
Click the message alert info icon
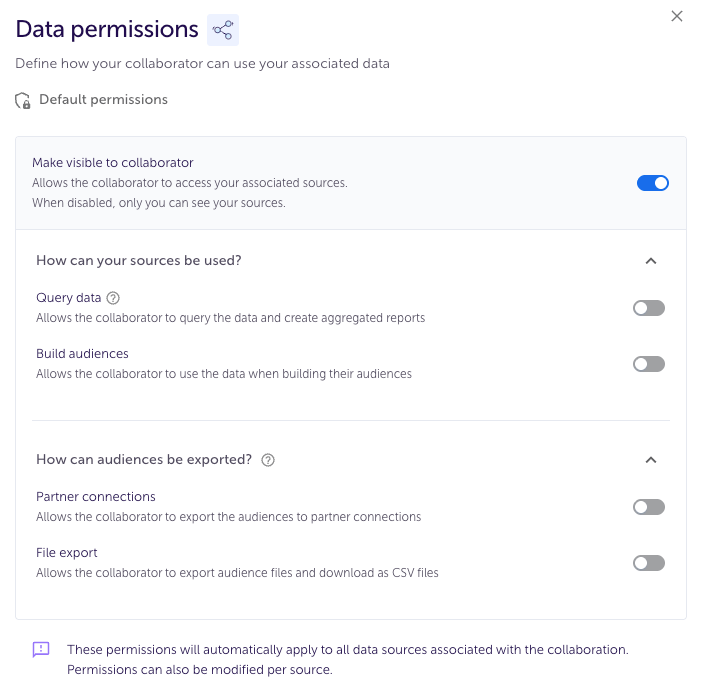click(x=41, y=650)
